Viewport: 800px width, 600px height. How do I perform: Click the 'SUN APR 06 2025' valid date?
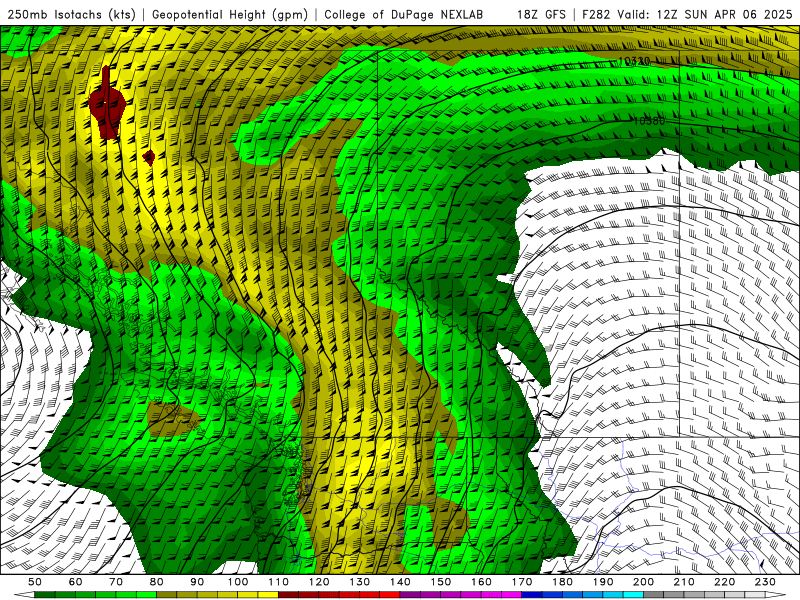[738, 14]
